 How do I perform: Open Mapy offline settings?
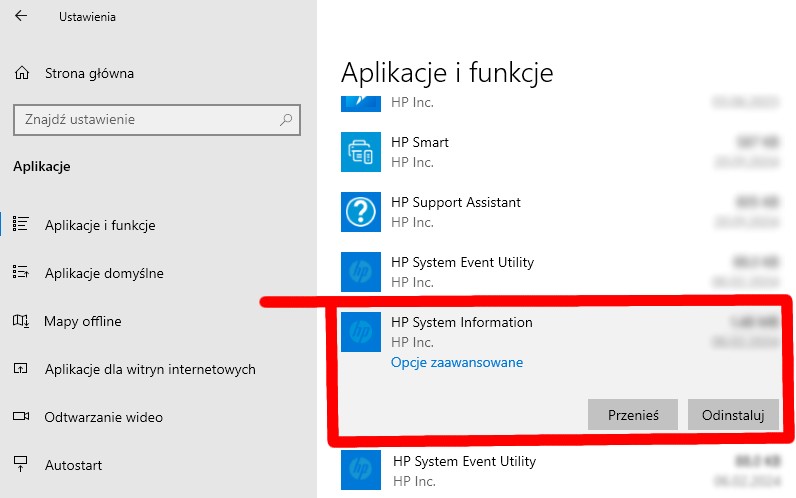pos(83,321)
